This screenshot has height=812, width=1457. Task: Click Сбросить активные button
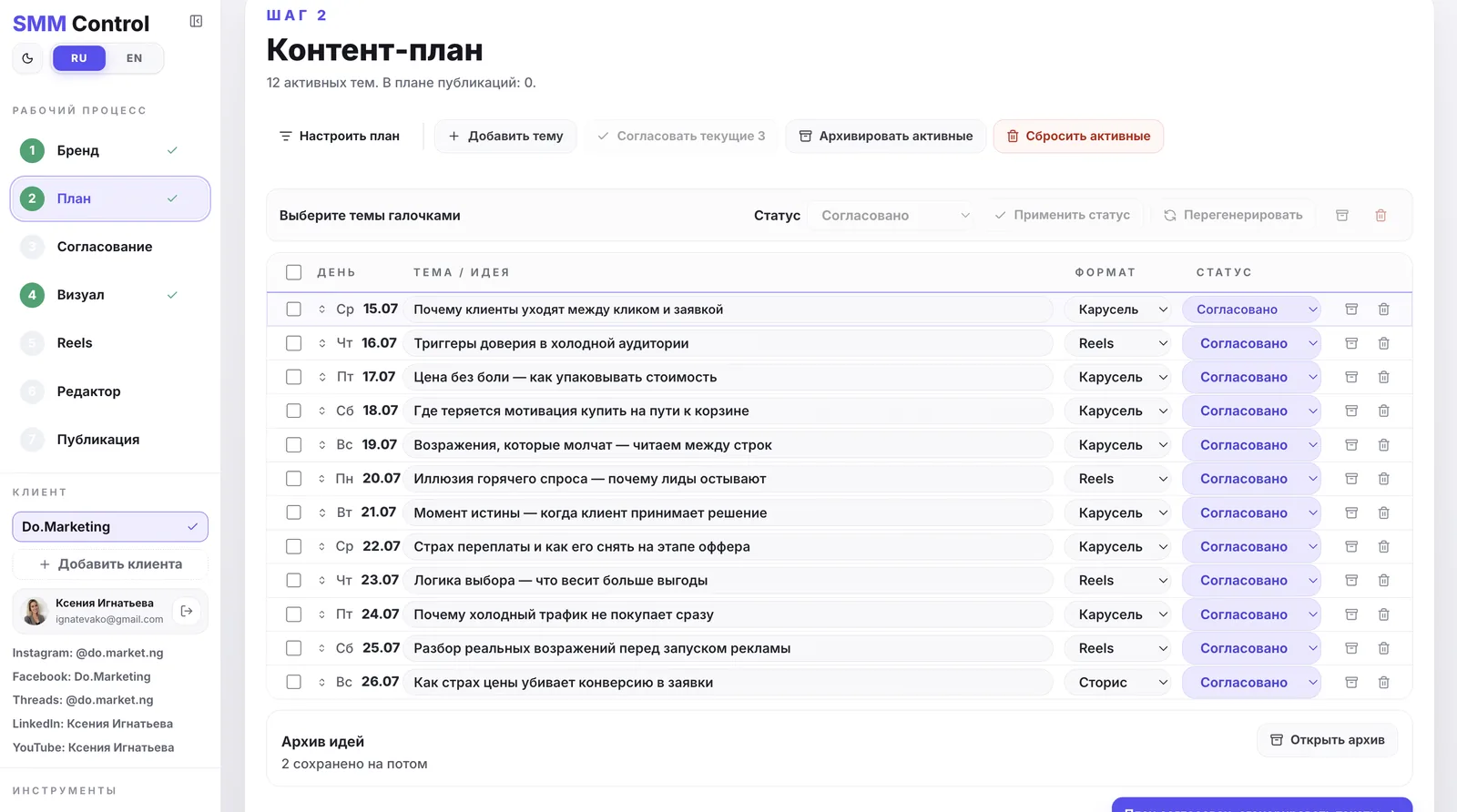click(x=1078, y=136)
